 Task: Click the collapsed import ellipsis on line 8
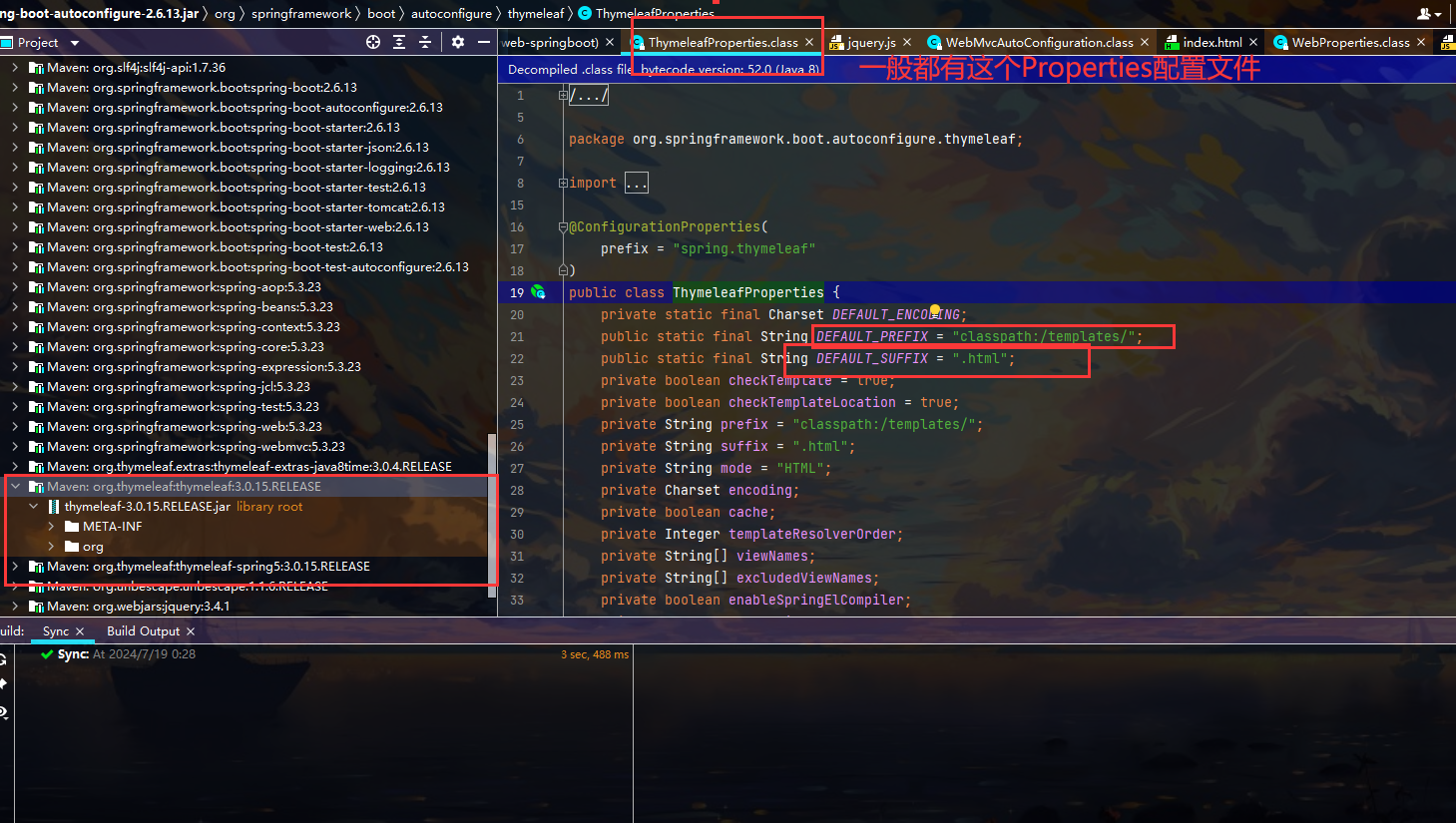coord(637,183)
